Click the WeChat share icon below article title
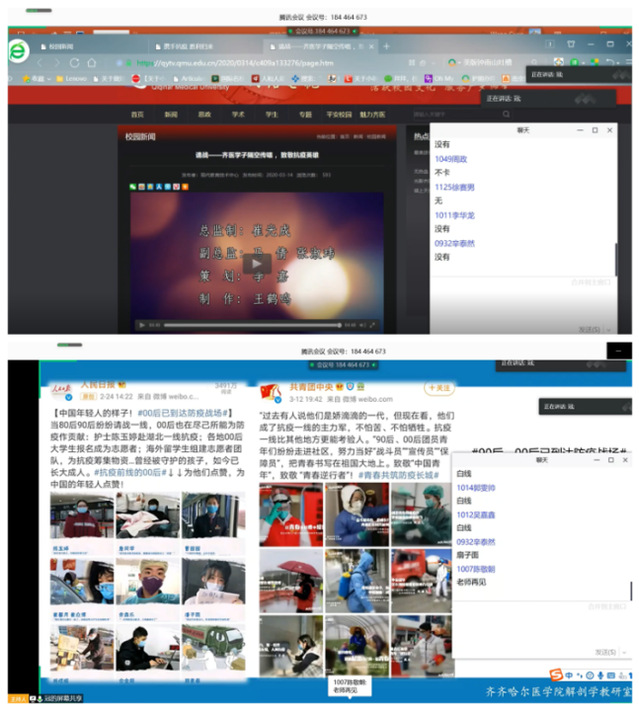Viewport: 639px width, 711px height. point(134,187)
